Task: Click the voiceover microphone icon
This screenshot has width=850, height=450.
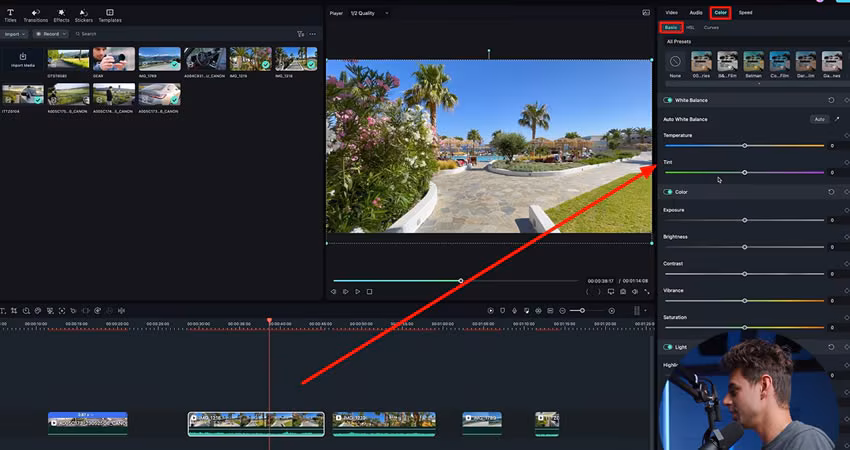Action: click(x=514, y=311)
